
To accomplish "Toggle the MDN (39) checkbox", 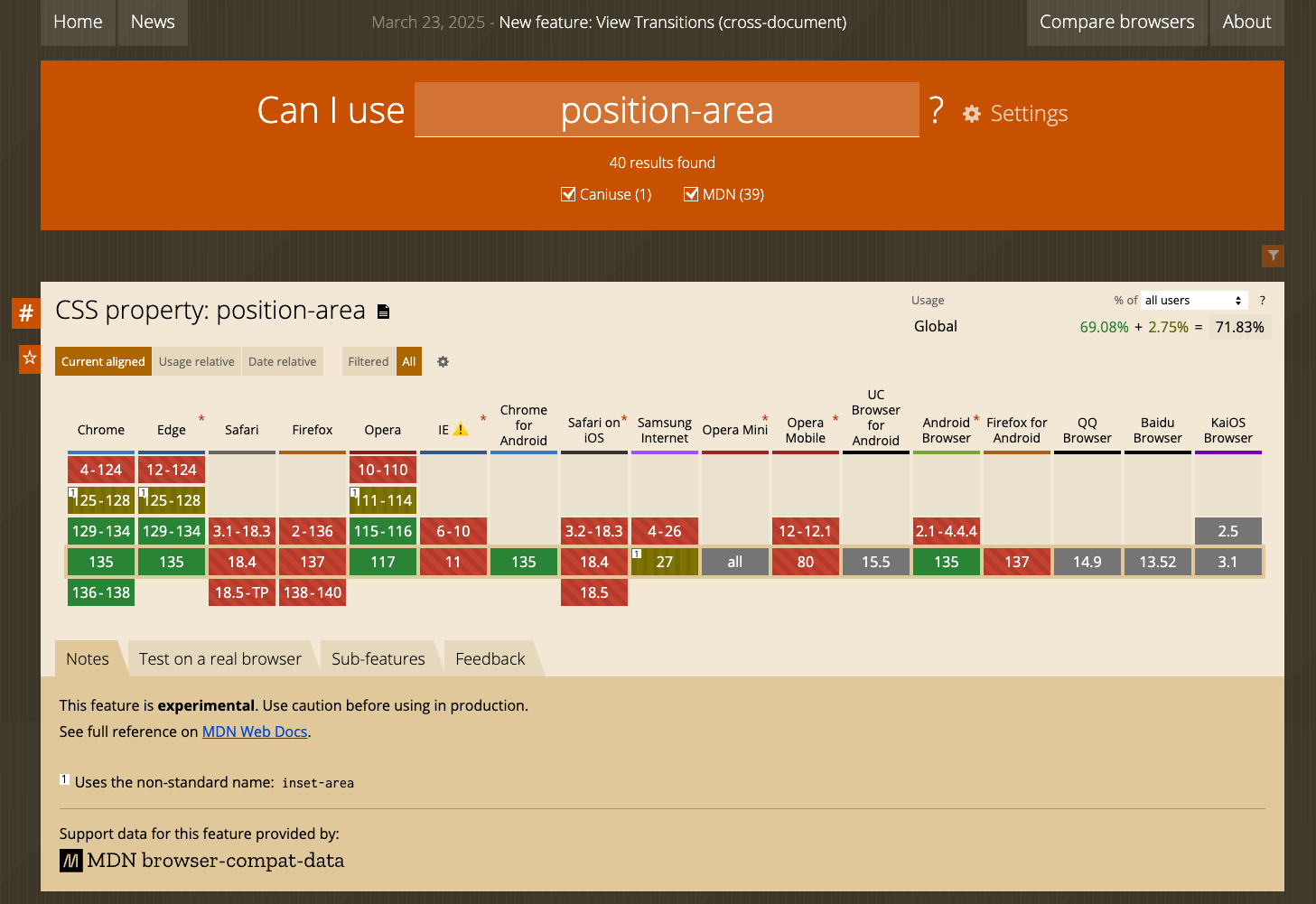I will (691, 194).
